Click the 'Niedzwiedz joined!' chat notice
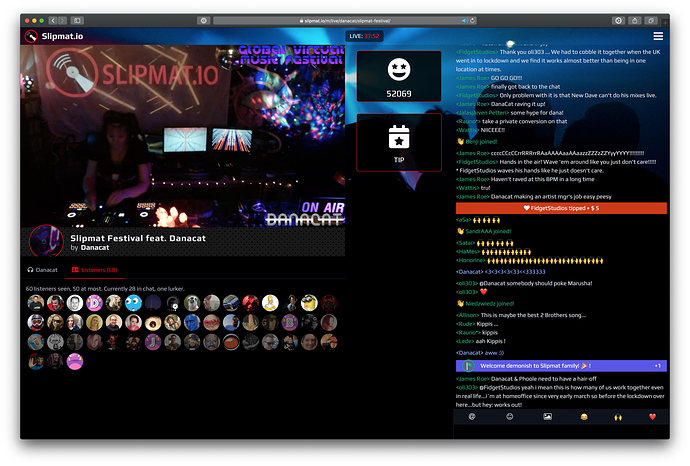 click(x=486, y=304)
